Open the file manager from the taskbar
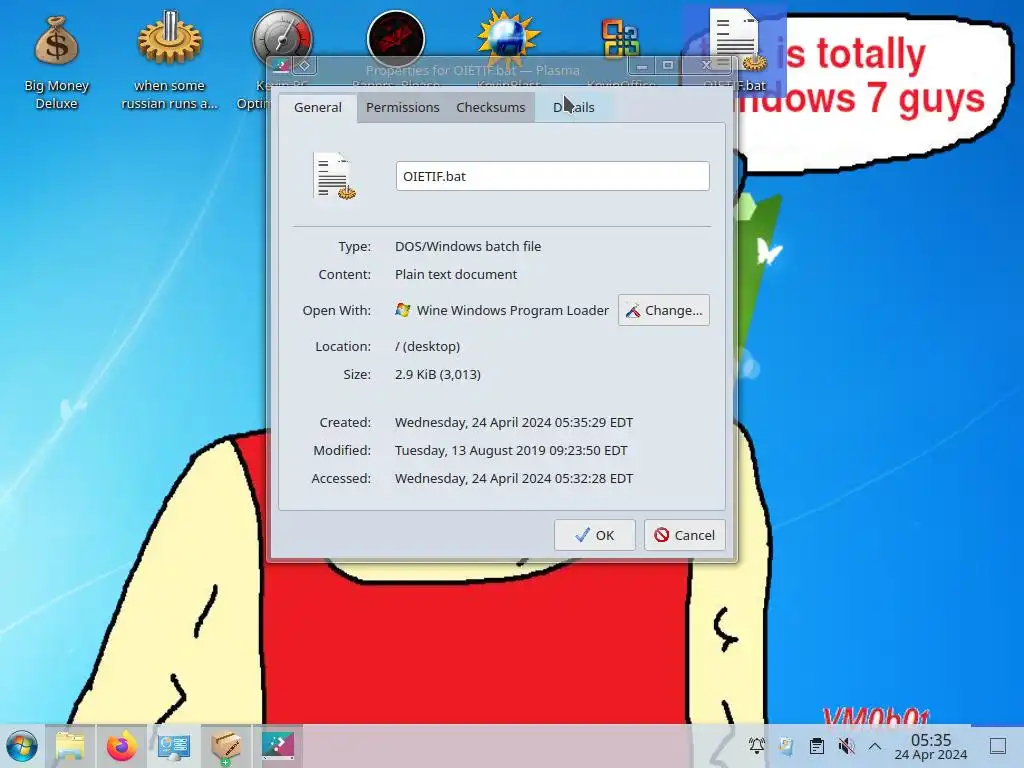 (70, 746)
